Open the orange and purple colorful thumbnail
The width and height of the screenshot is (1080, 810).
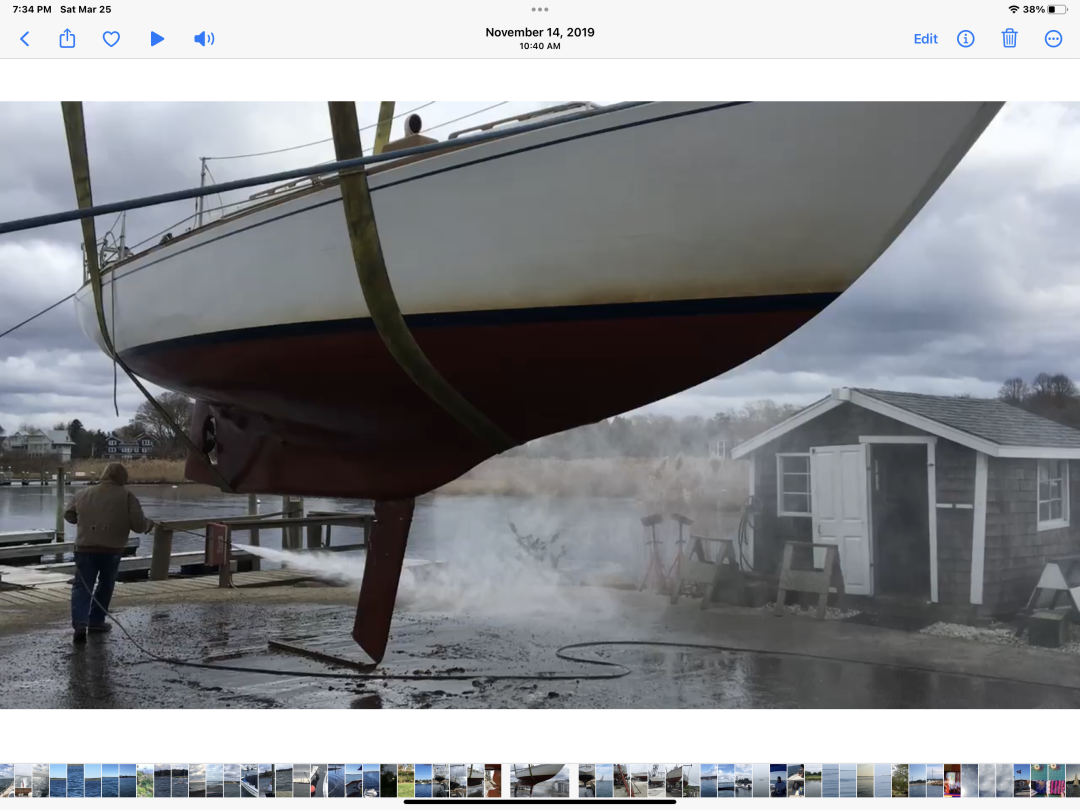coord(952,780)
